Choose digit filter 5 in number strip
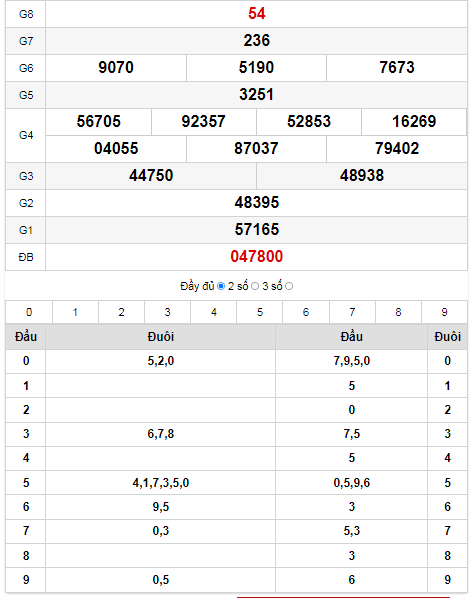 (x=260, y=312)
